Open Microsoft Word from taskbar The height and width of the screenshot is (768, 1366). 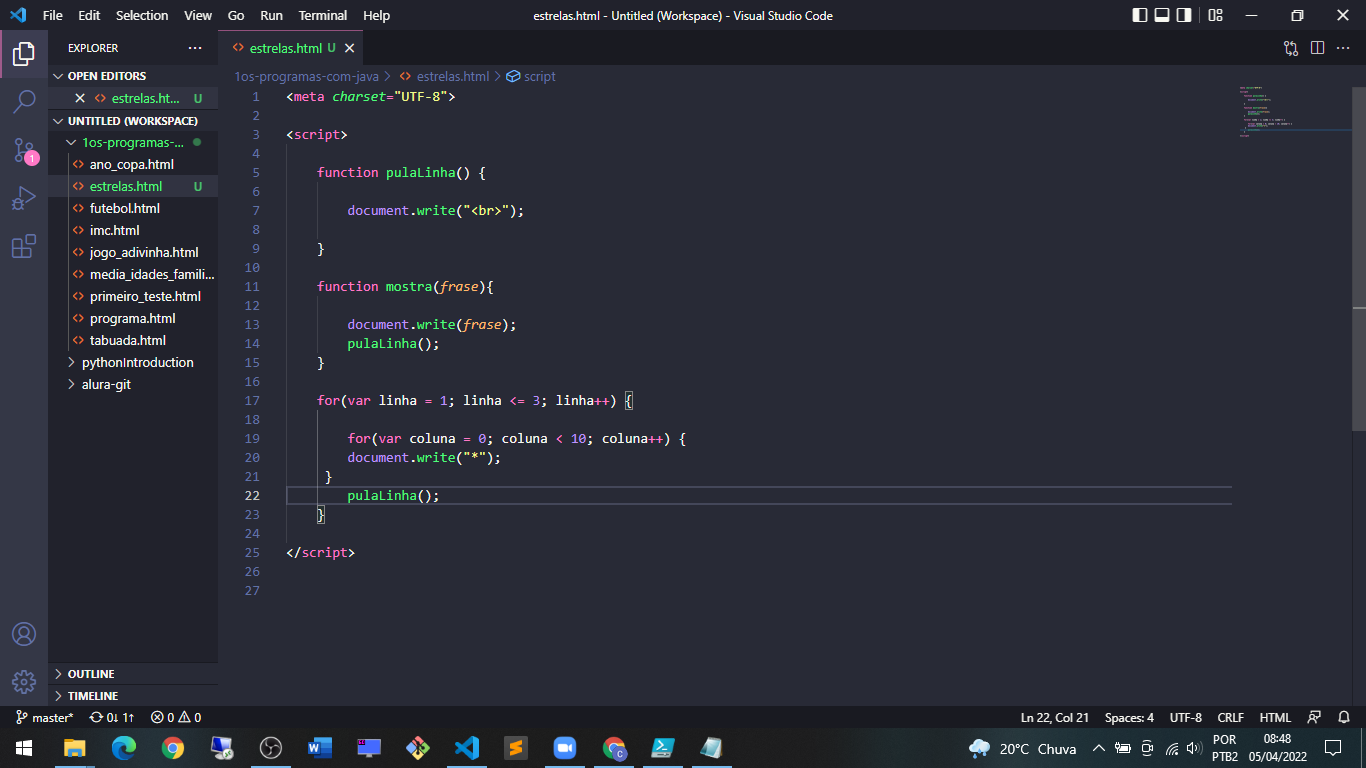tap(319, 747)
